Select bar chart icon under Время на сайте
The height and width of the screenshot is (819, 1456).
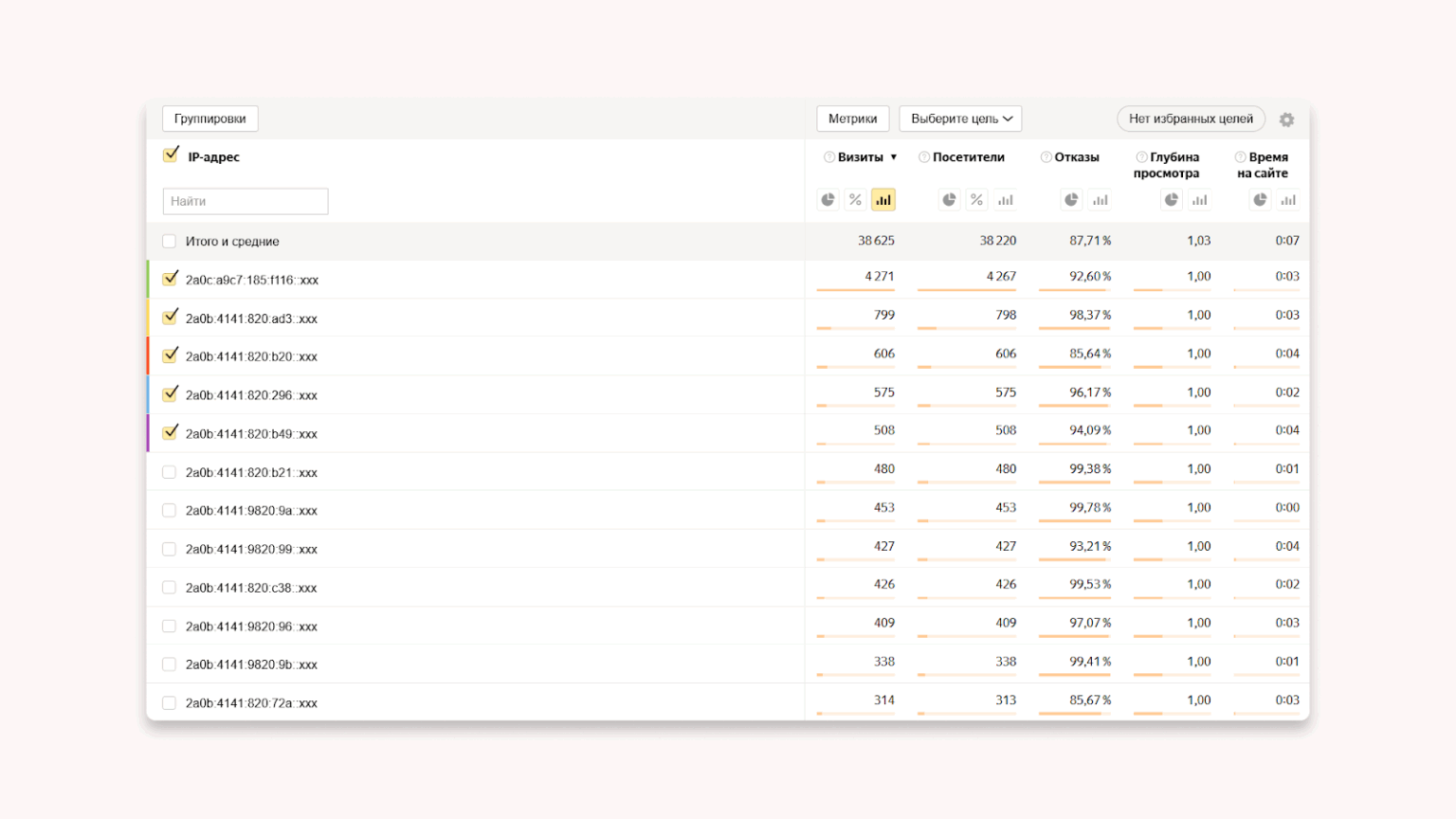(1288, 200)
